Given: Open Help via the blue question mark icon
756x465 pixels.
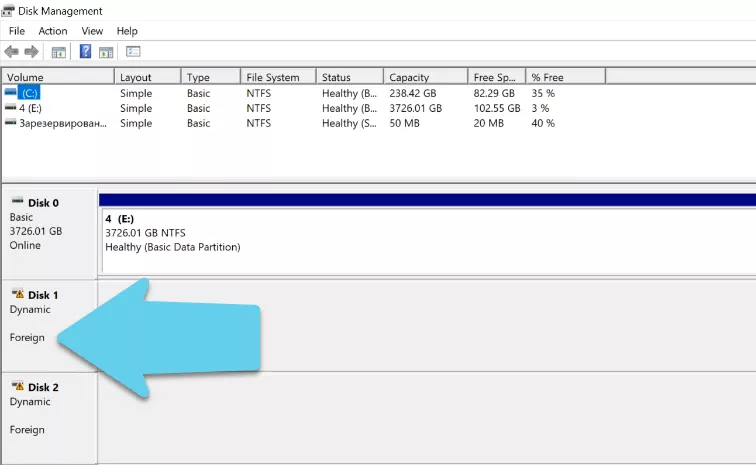Looking at the screenshot, I should pos(86,51).
